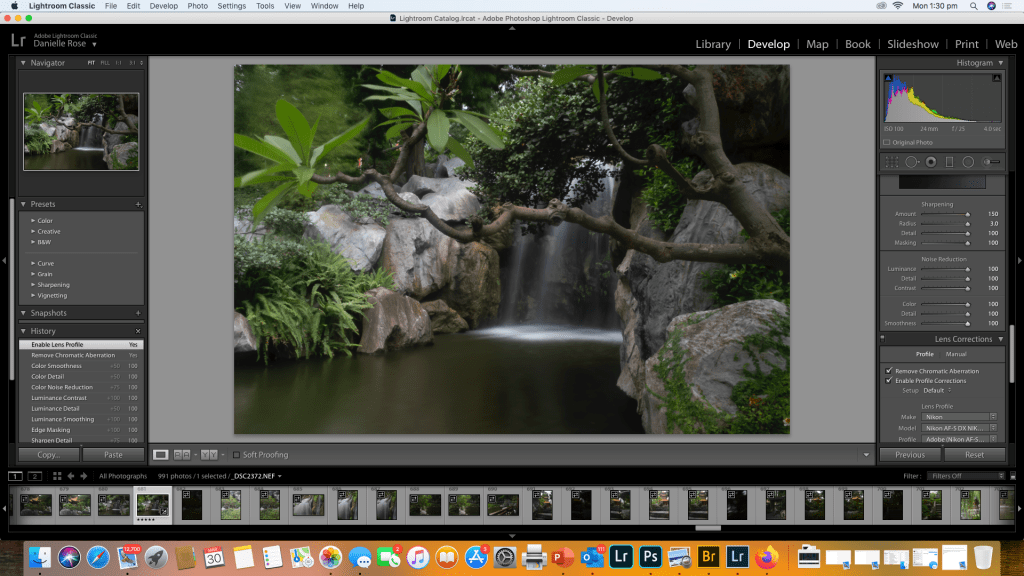The height and width of the screenshot is (576, 1024).
Task: Choose the Red Eye Correction tool
Action: pos(930,161)
